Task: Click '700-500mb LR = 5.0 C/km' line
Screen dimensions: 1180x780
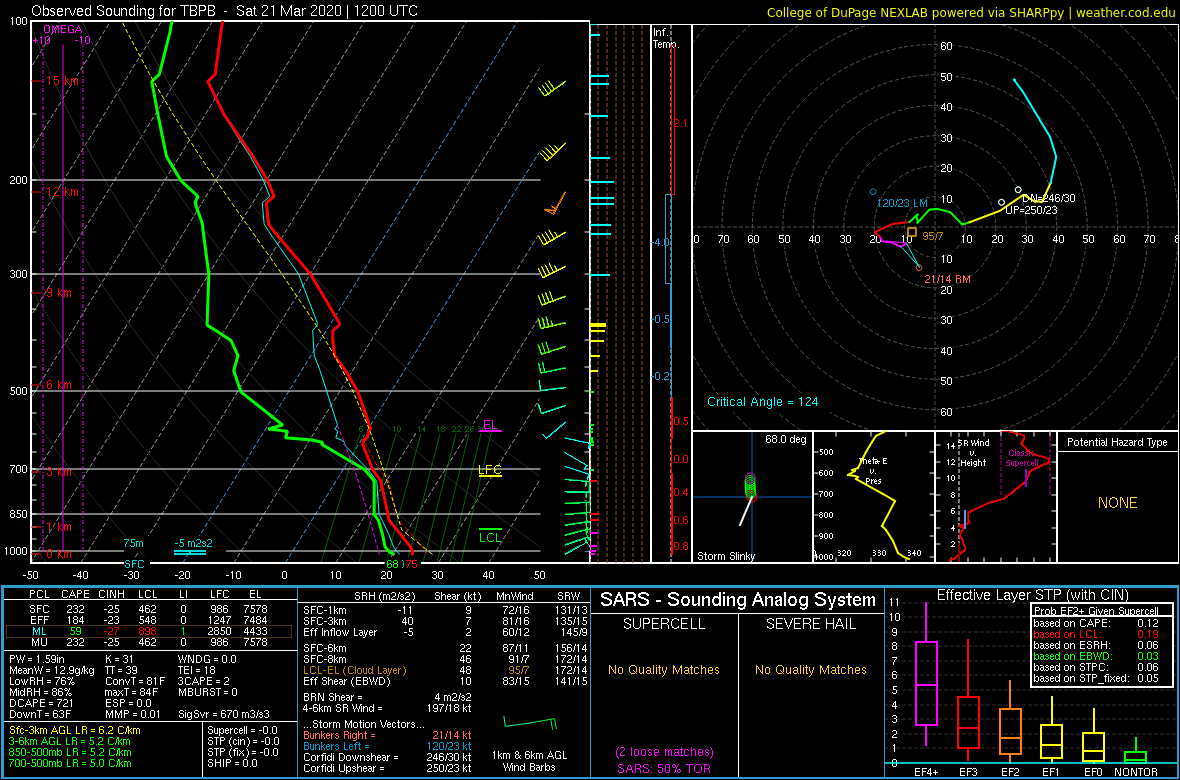Action: click(71, 763)
